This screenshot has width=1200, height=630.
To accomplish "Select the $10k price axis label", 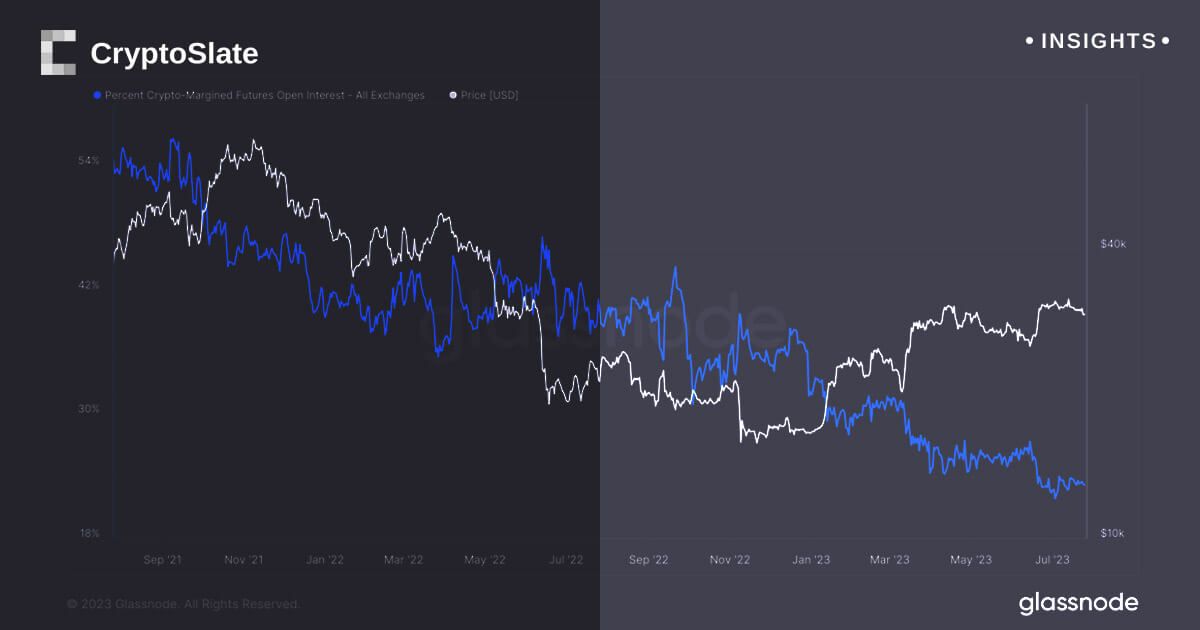I will tap(1113, 533).
